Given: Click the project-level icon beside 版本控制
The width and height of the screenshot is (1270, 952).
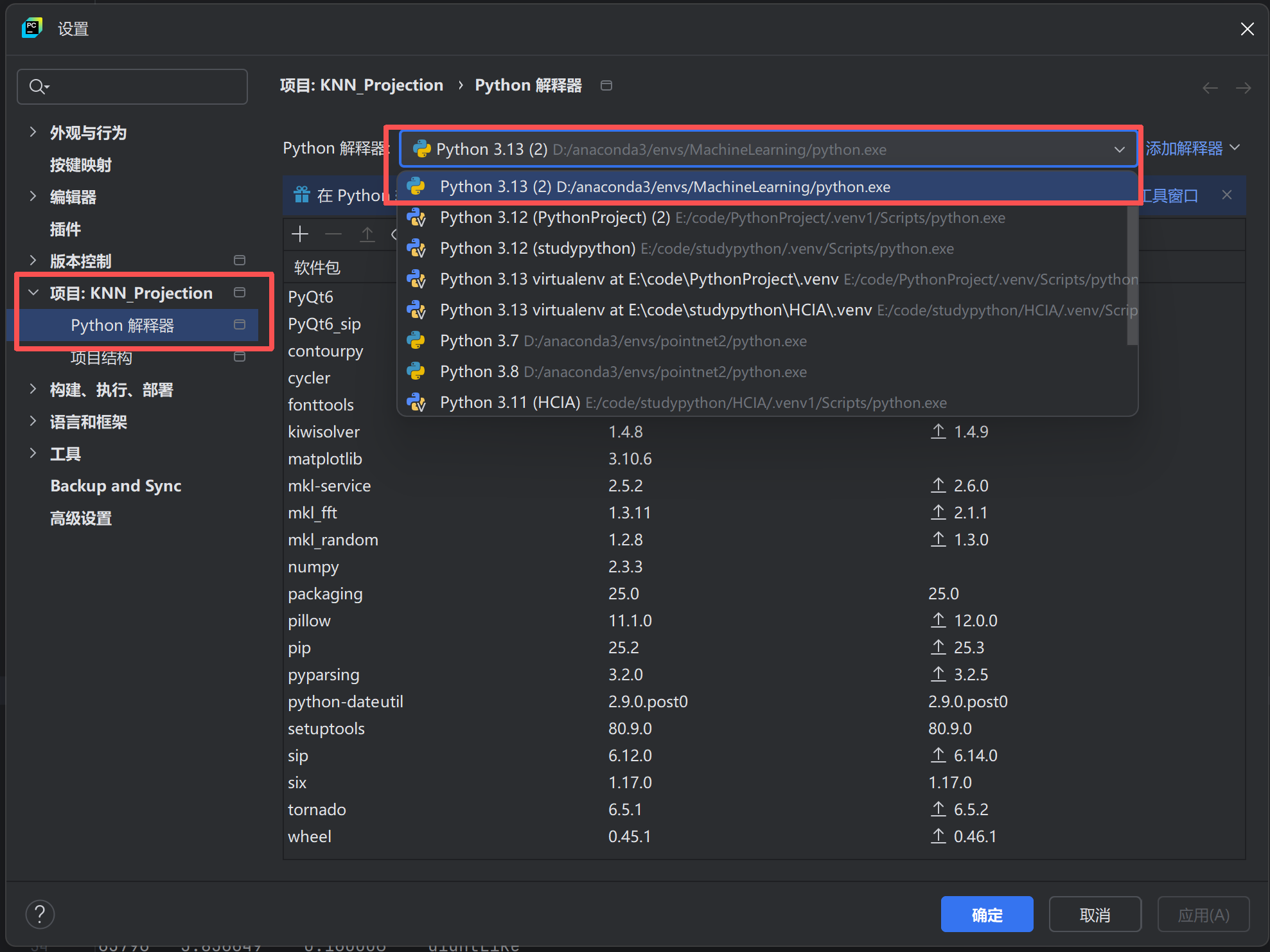Looking at the screenshot, I should click(240, 260).
